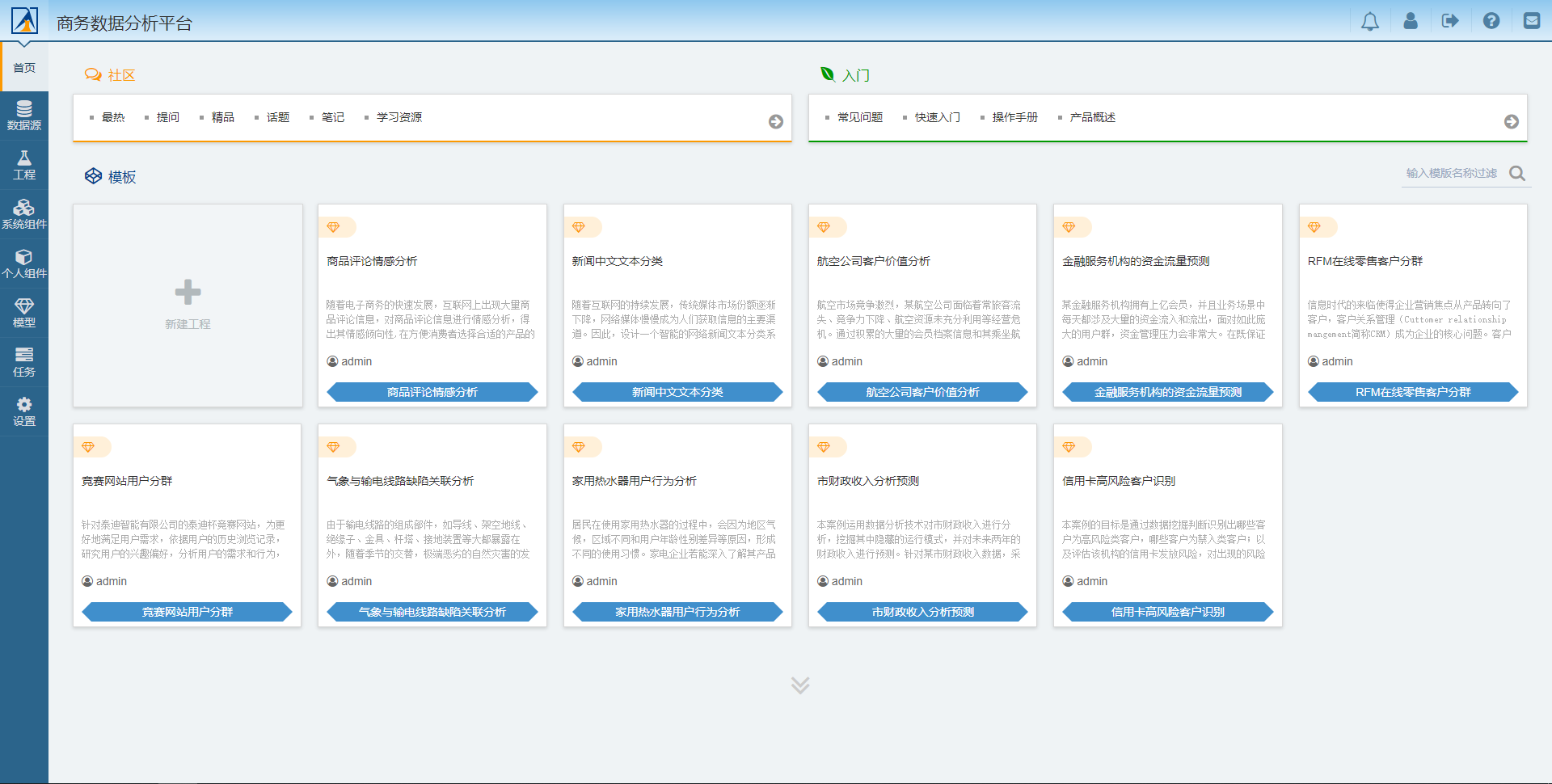Click 竞赛网站用户分群 blue button
This screenshot has width=1552, height=784.
[x=188, y=612]
